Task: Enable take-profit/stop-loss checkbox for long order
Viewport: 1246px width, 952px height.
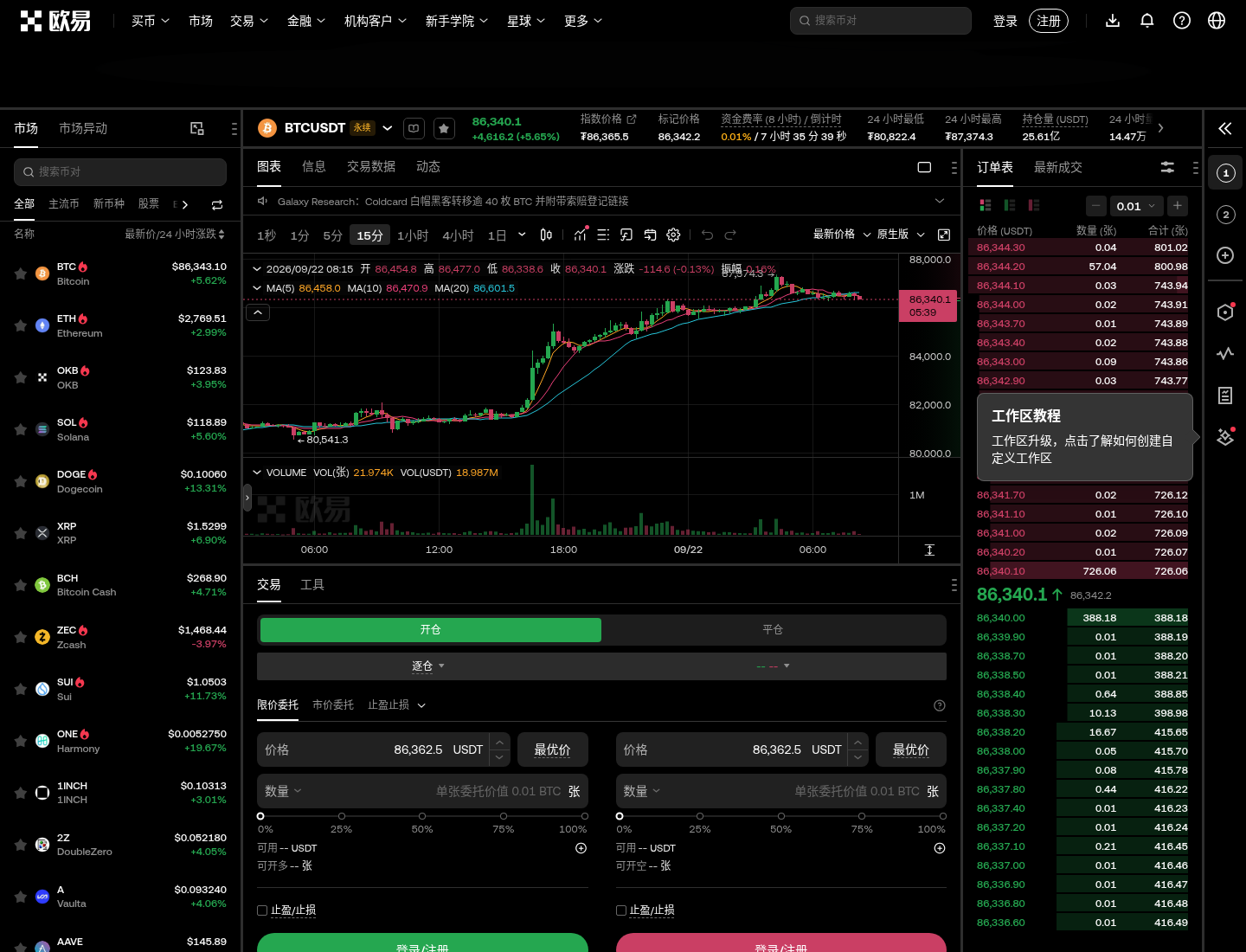Action: point(262,910)
